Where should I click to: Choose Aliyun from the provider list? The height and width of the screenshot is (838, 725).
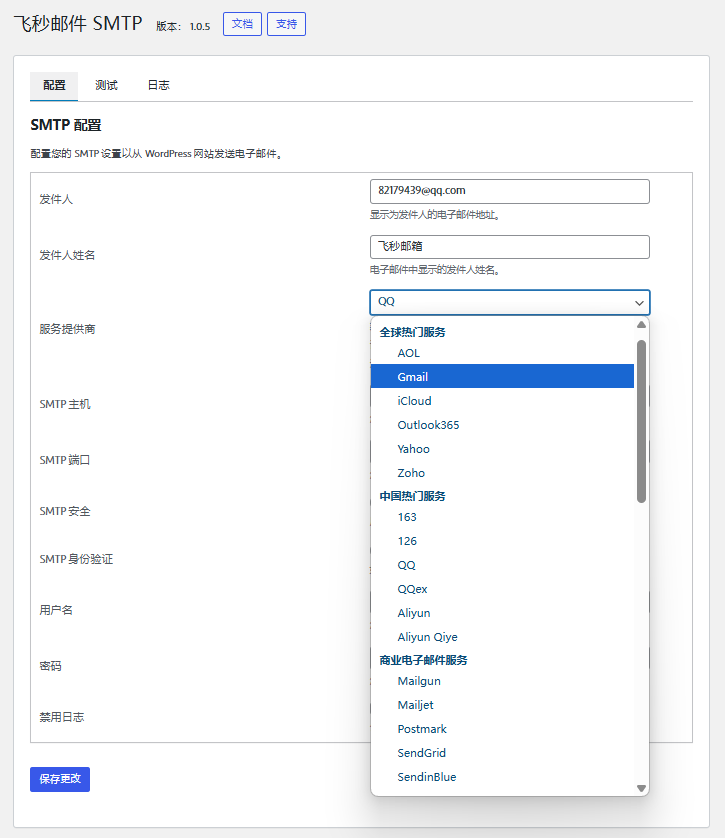[502, 613]
